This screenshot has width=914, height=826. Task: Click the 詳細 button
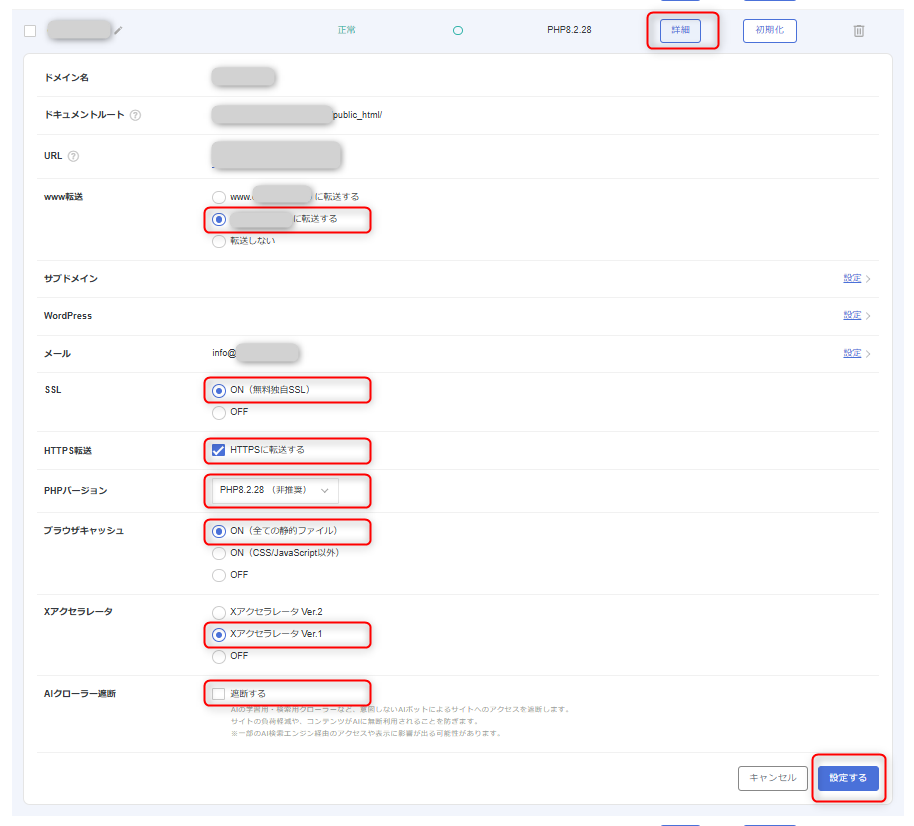[680, 31]
